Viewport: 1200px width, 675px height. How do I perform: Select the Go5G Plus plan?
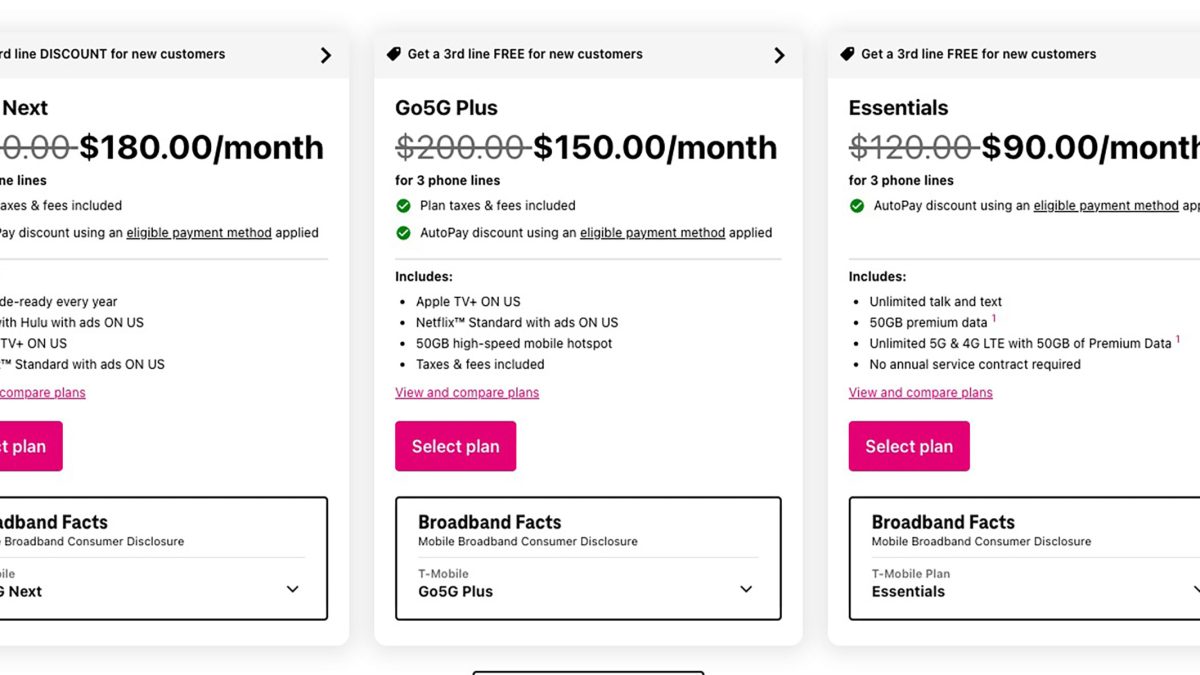[x=455, y=446]
